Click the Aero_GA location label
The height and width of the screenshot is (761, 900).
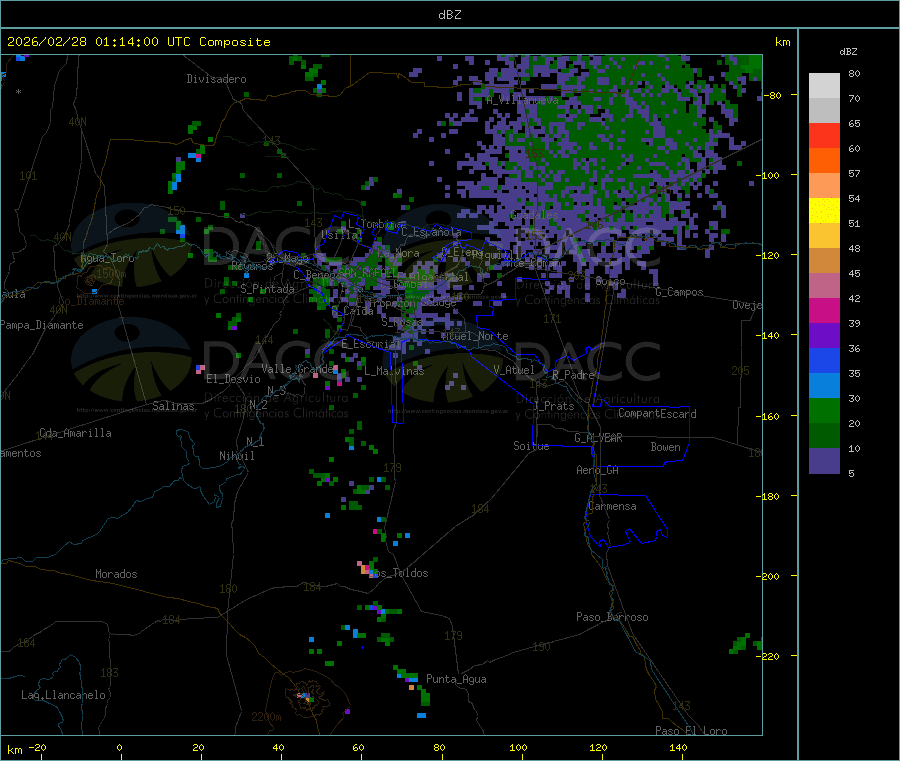tap(598, 470)
